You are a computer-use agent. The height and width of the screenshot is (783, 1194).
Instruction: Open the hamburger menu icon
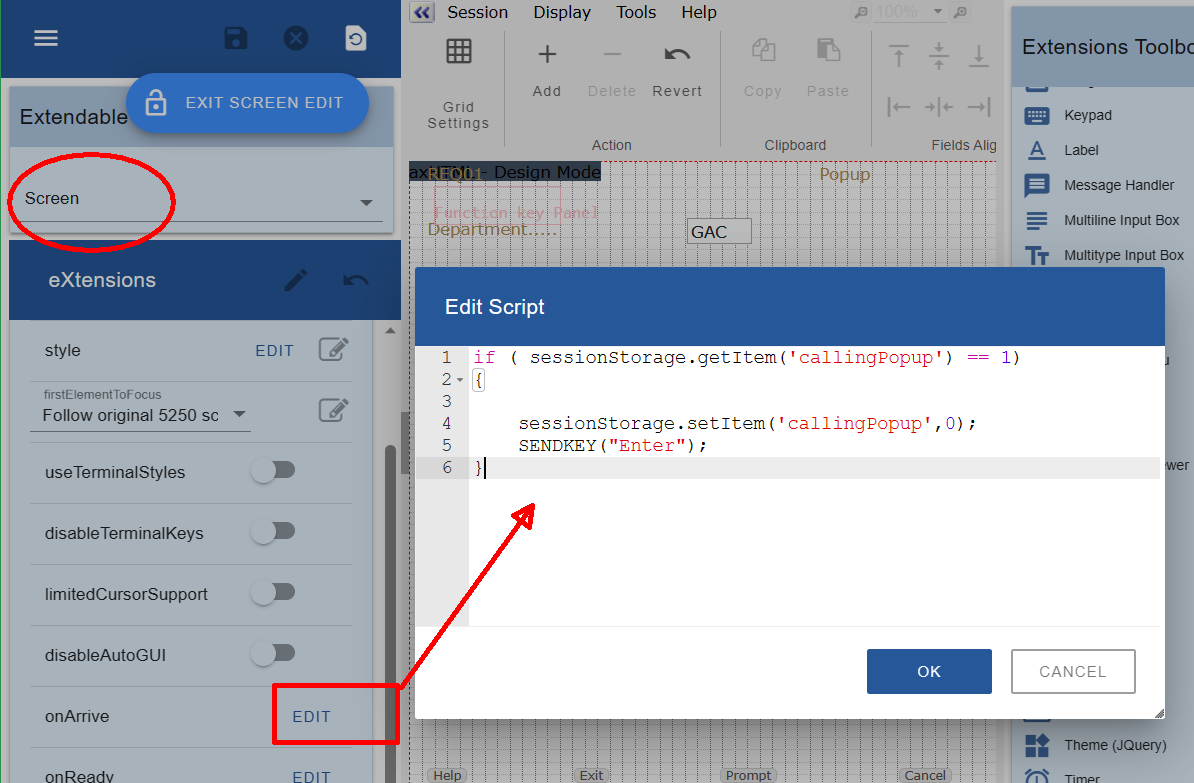click(46, 38)
